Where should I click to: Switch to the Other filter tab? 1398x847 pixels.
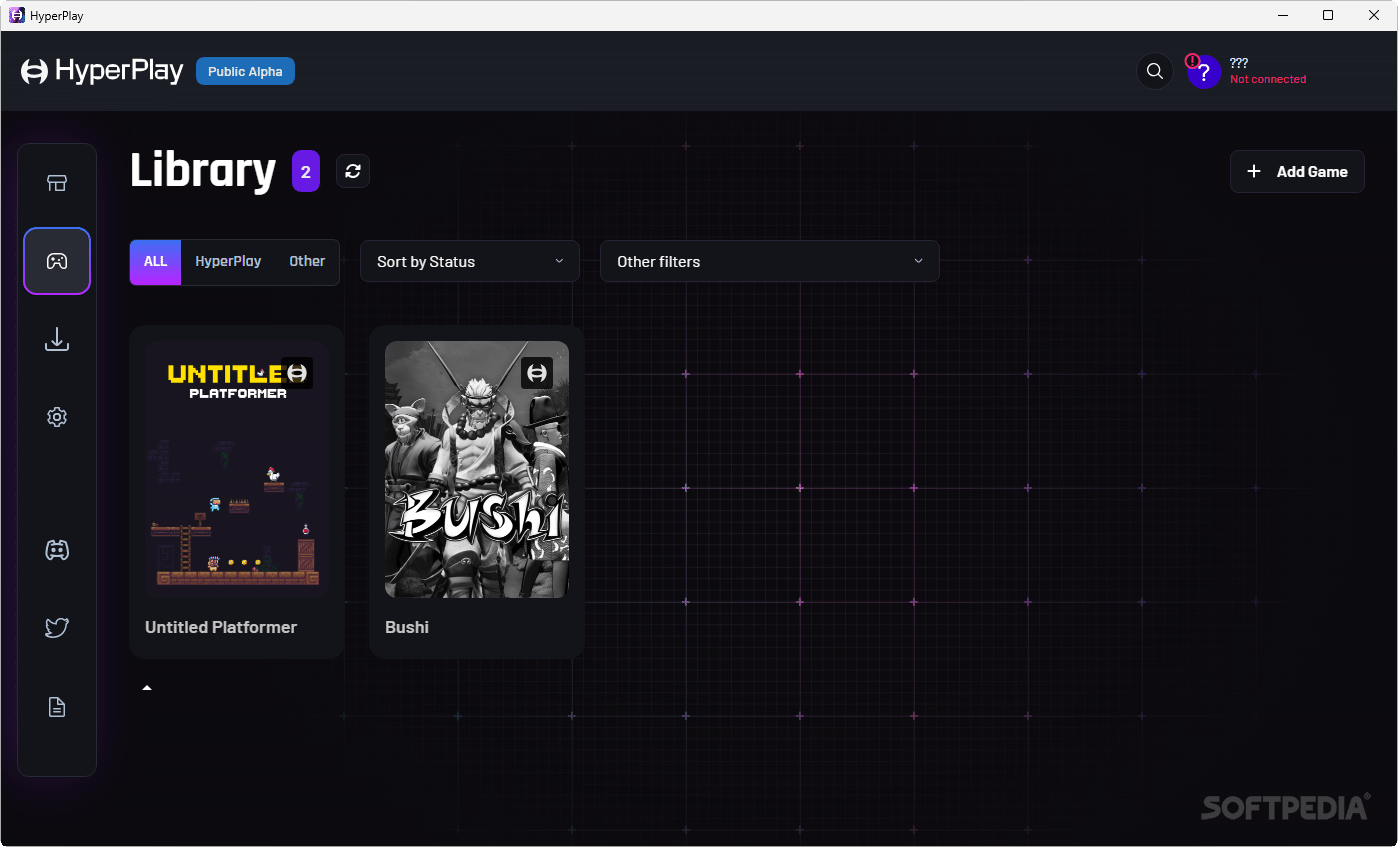coord(307,262)
